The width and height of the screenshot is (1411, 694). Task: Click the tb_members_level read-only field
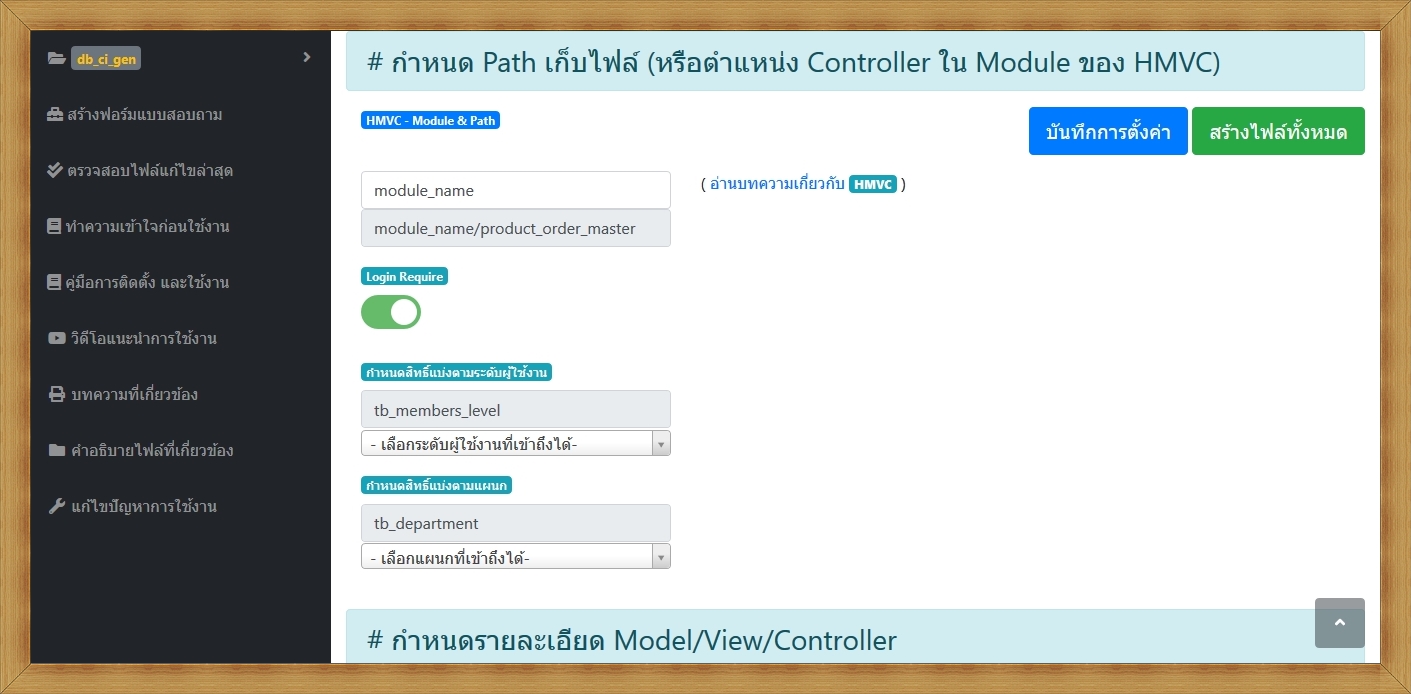tap(515, 410)
